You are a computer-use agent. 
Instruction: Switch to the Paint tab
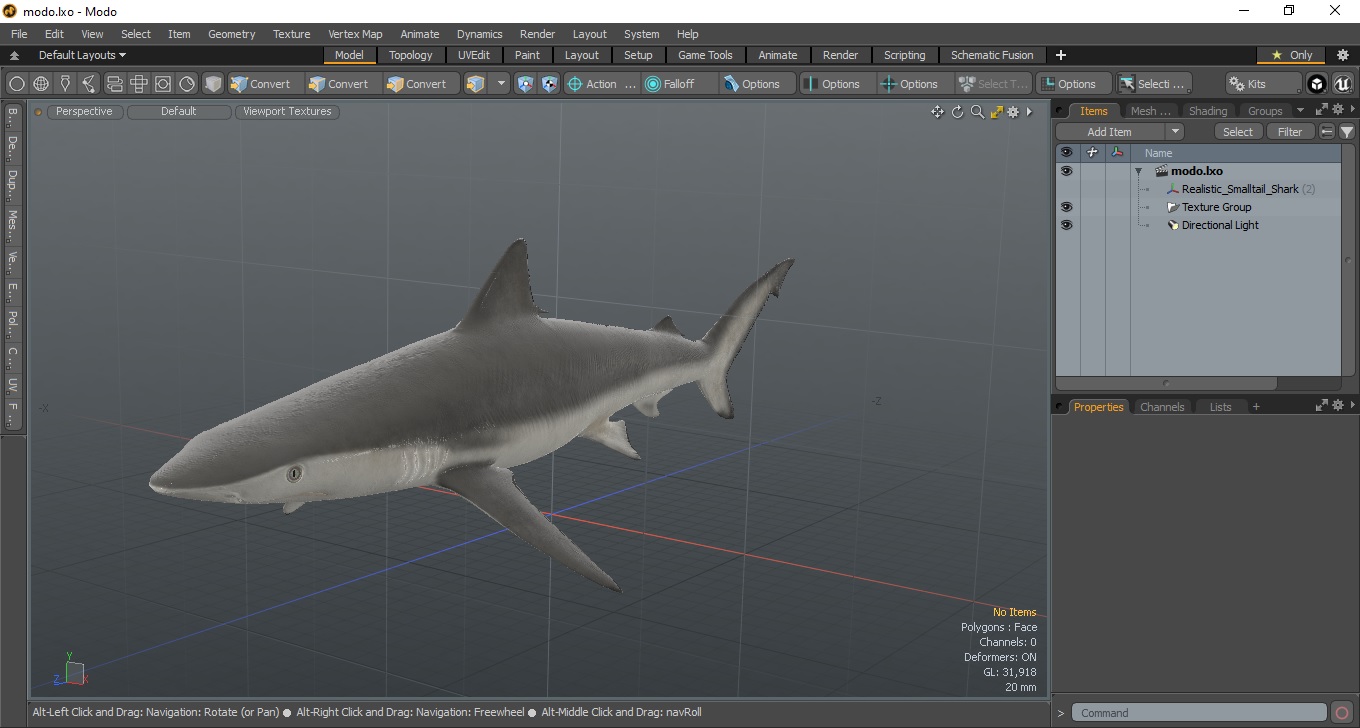tap(527, 55)
